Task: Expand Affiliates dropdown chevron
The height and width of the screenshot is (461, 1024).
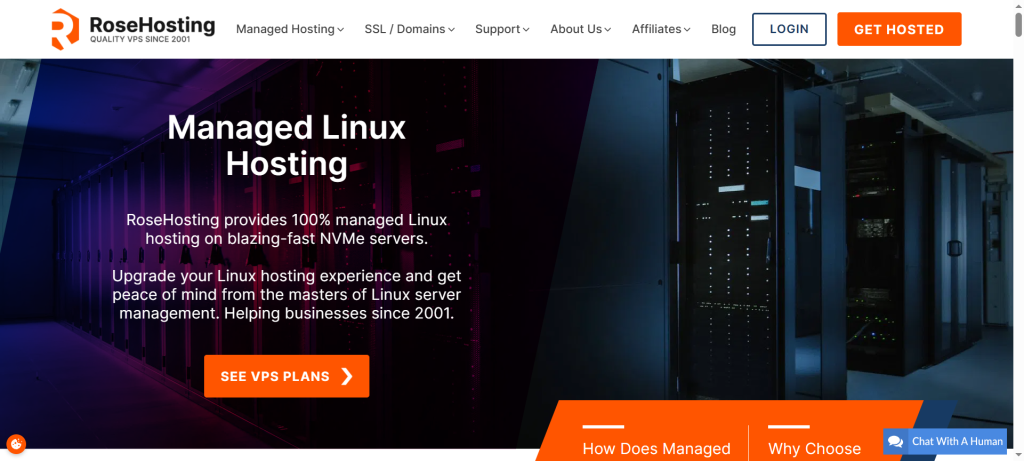Action: (x=687, y=29)
